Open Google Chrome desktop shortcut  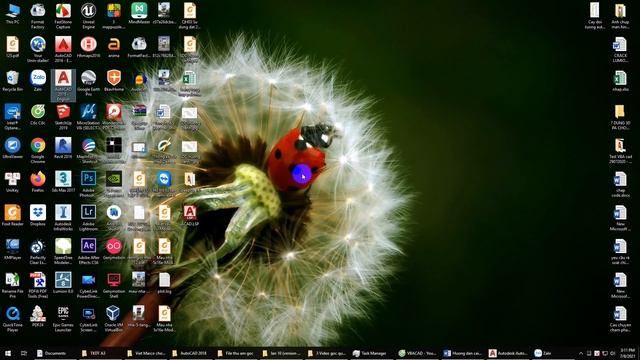pos(38,151)
